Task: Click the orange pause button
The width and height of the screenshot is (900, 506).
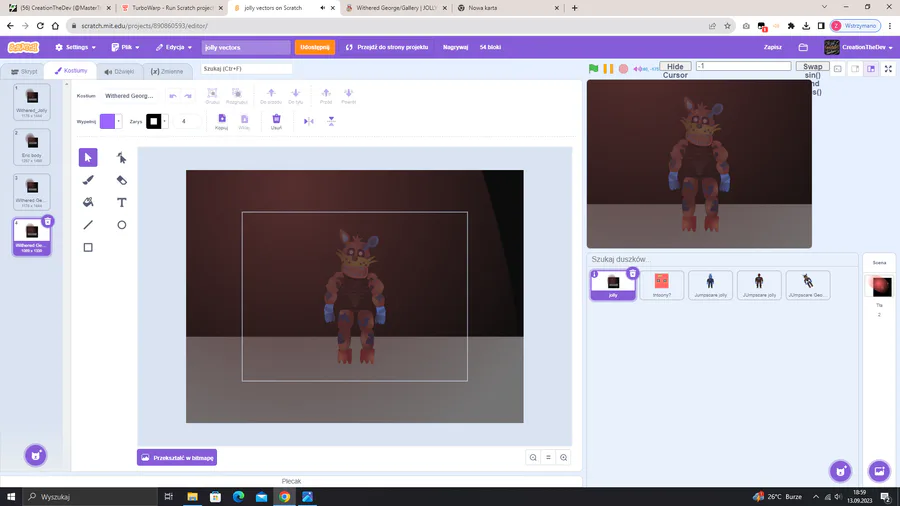Action: pos(608,69)
